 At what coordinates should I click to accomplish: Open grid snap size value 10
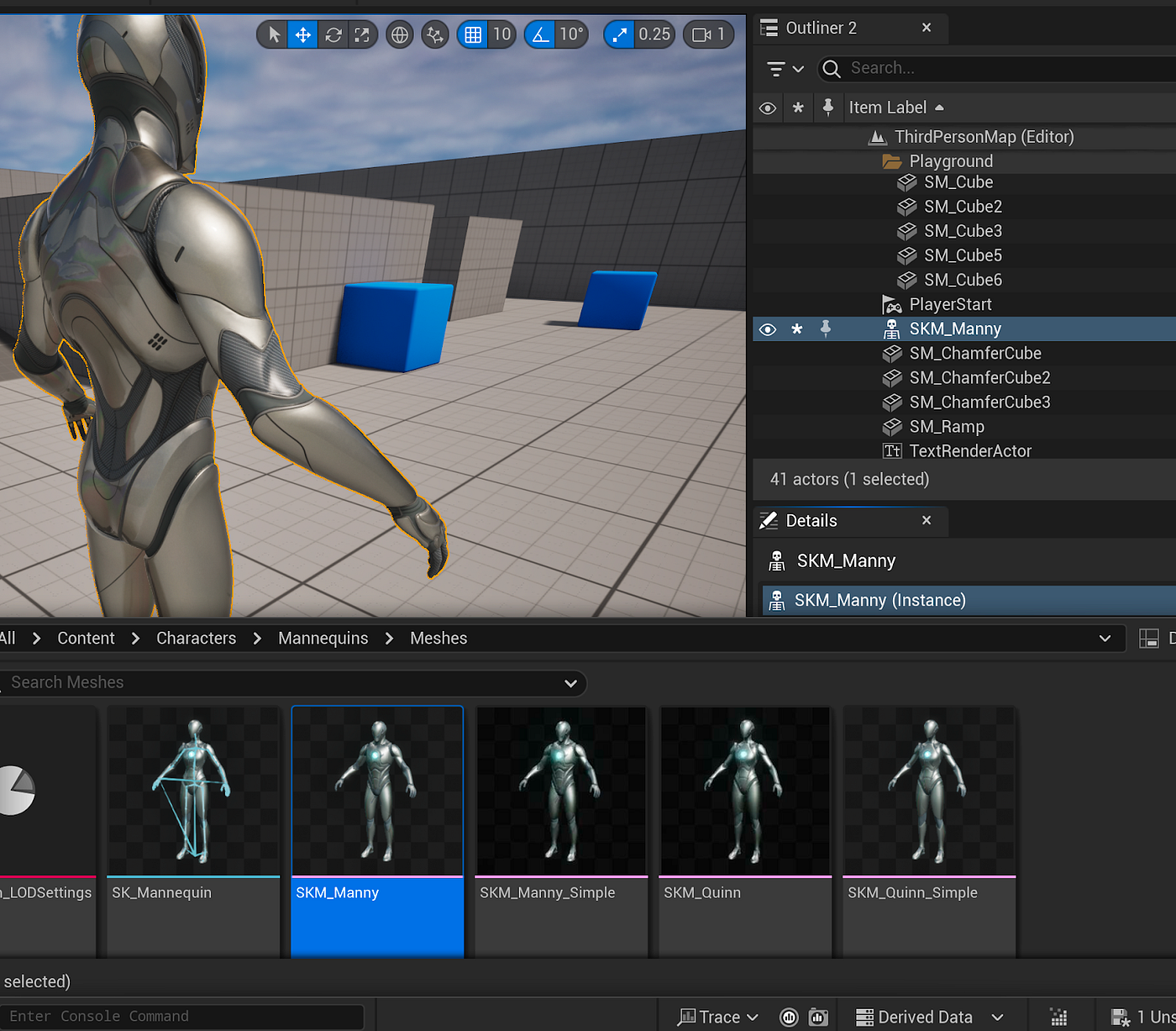click(x=502, y=34)
